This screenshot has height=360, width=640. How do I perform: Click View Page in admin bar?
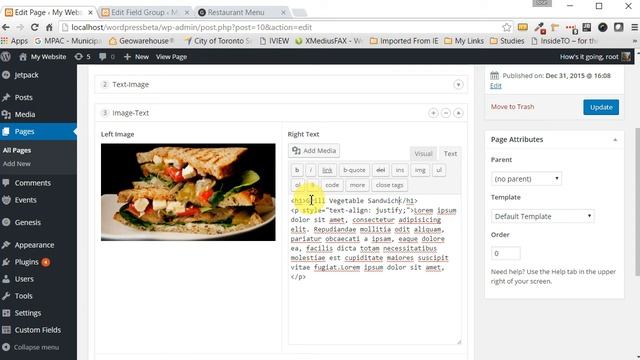pyautogui.click(x=171, y=57)
